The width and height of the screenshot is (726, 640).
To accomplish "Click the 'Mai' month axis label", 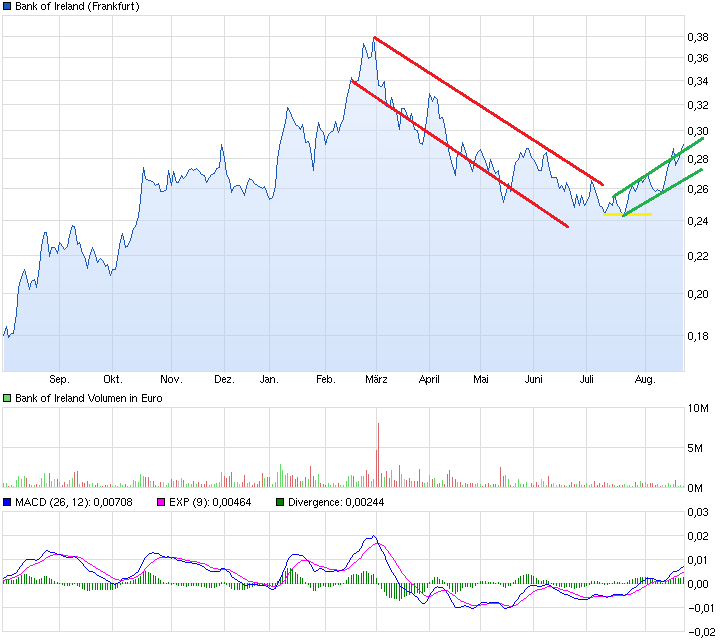I will tap(481, 380).
